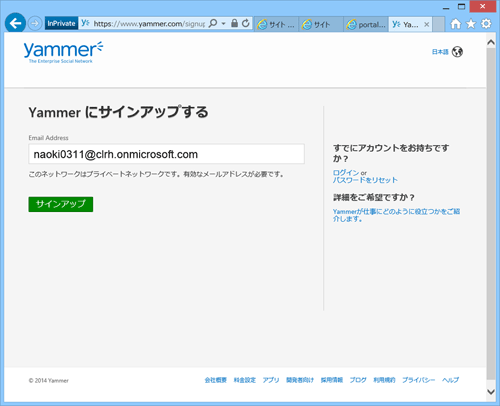Maximize the browser window
Viewport: 500px width, 406px height.
461,7
